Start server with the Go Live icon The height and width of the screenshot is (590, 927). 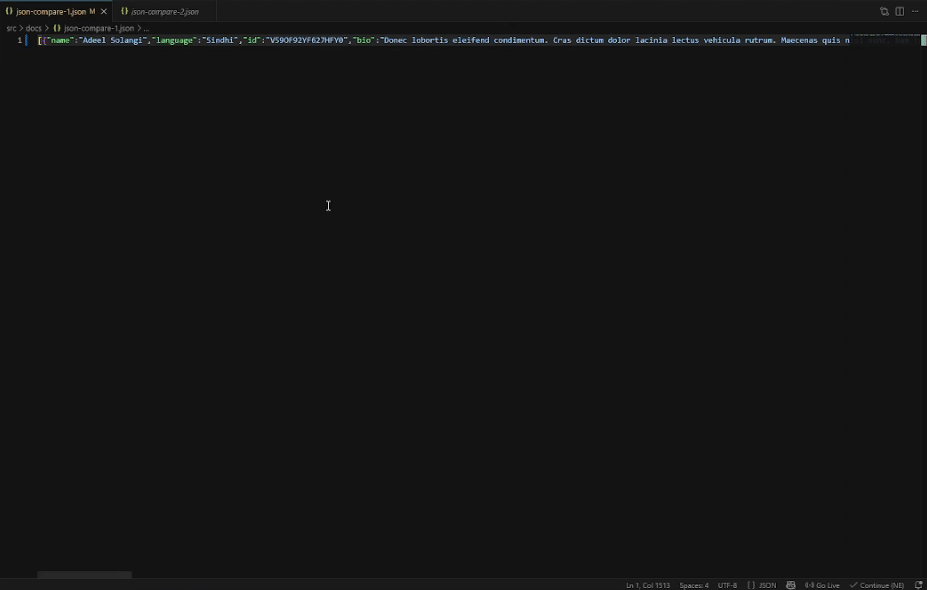point(820,584)
